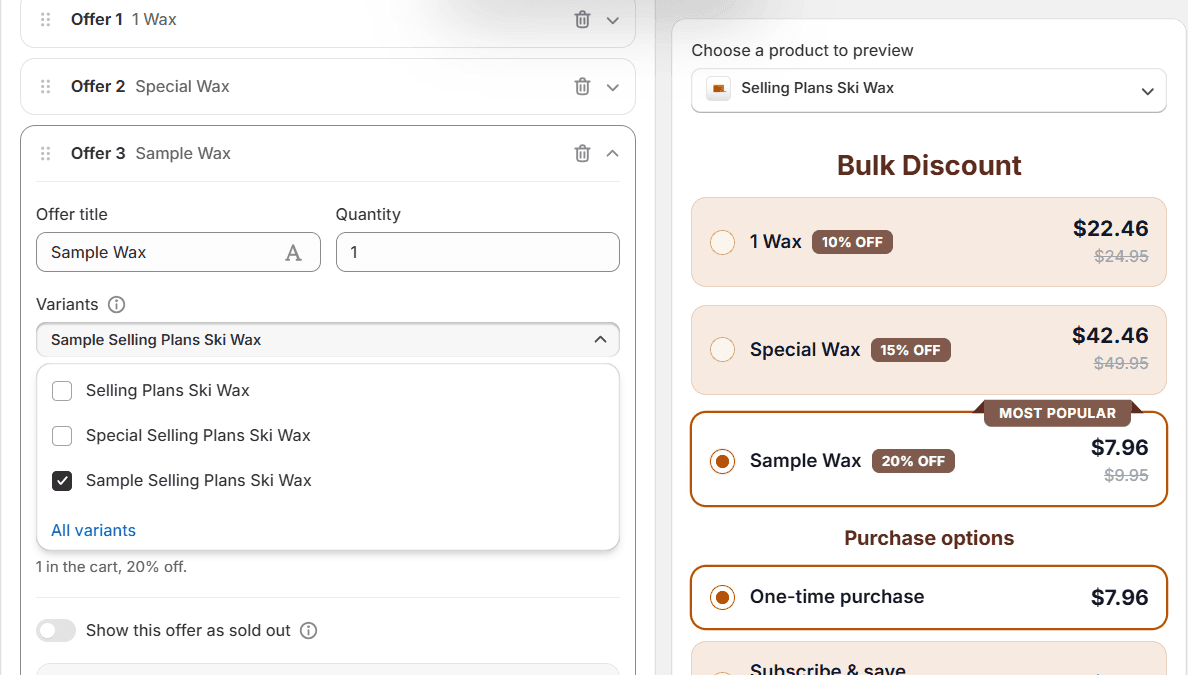Click the 15% OFF badge
The height and width of the screenshot is (675, 1188).
point(910,350)
